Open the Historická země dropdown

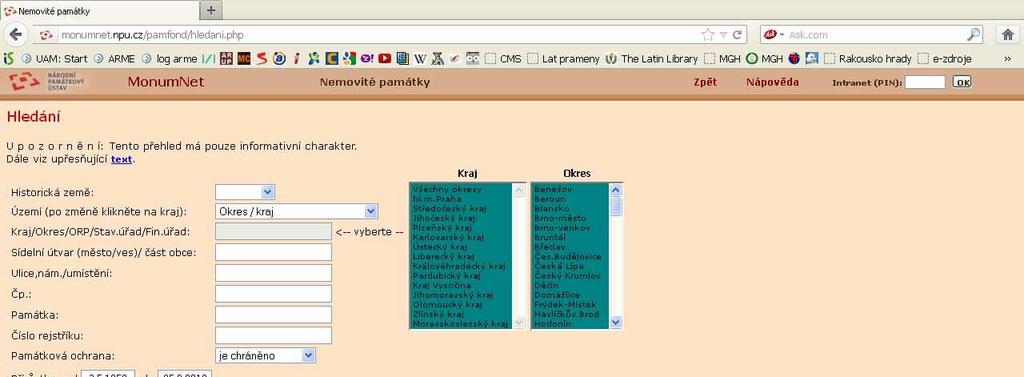point(245,192)
